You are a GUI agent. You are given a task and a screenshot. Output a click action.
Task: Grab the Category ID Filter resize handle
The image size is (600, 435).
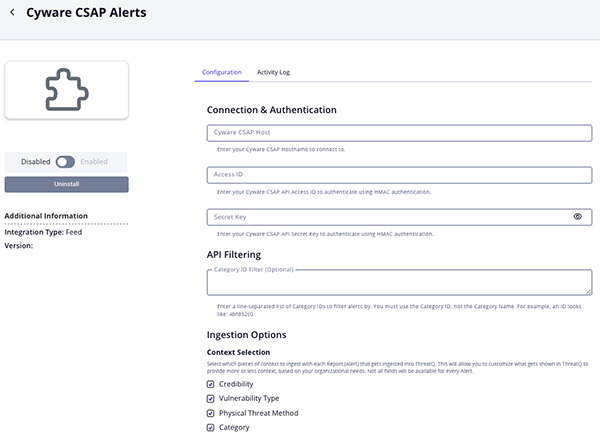589,292
